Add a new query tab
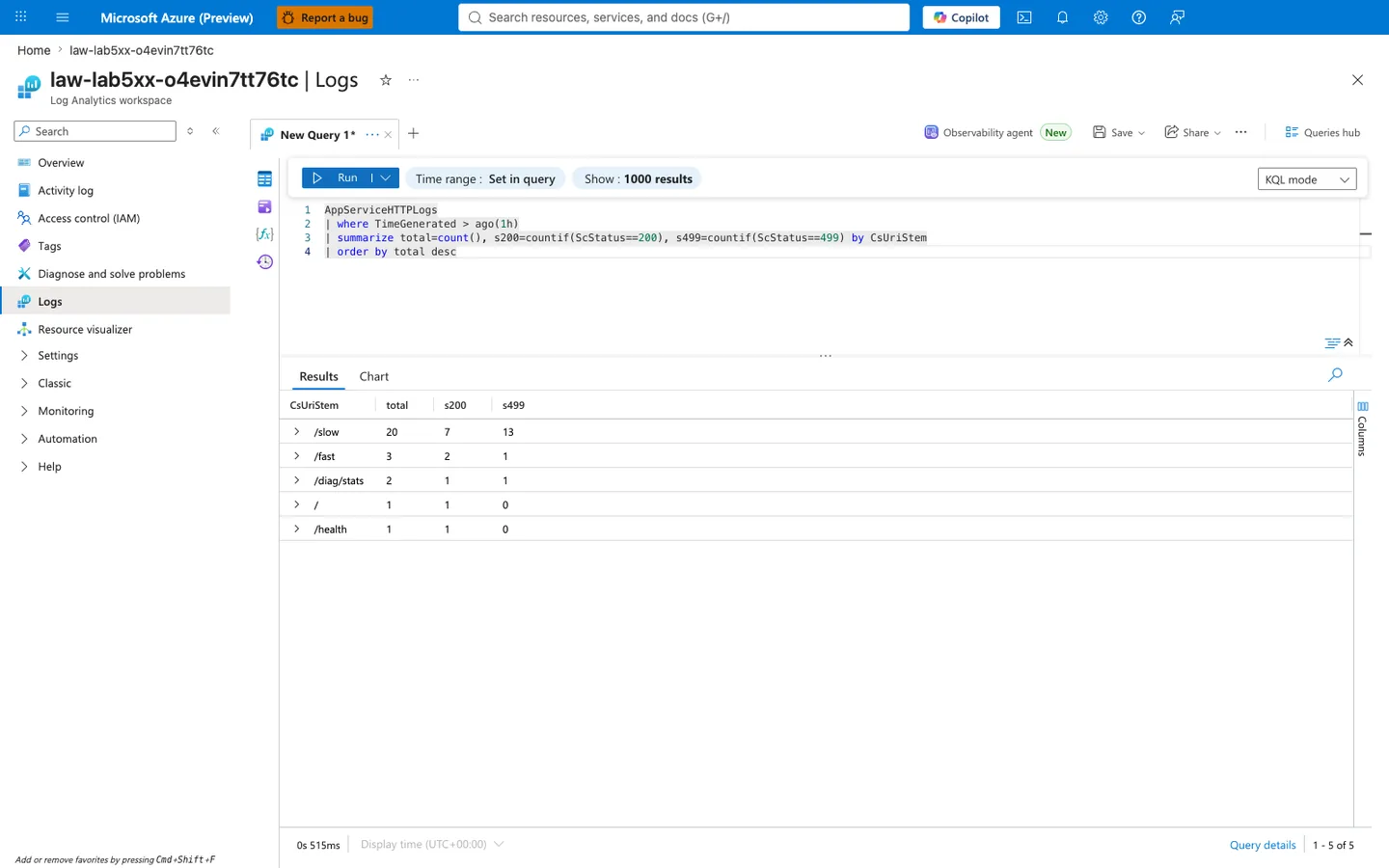 coord(413,133)
